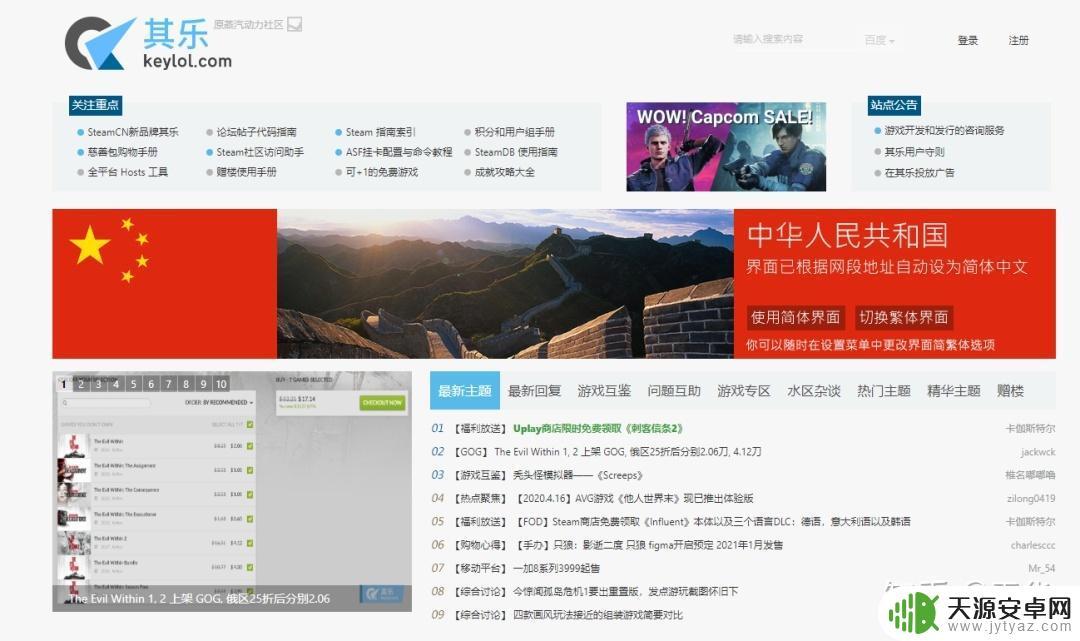The width and height of the screenshot is (1080, 641).
Task: Click the 注册 link
Action: 1018,40
